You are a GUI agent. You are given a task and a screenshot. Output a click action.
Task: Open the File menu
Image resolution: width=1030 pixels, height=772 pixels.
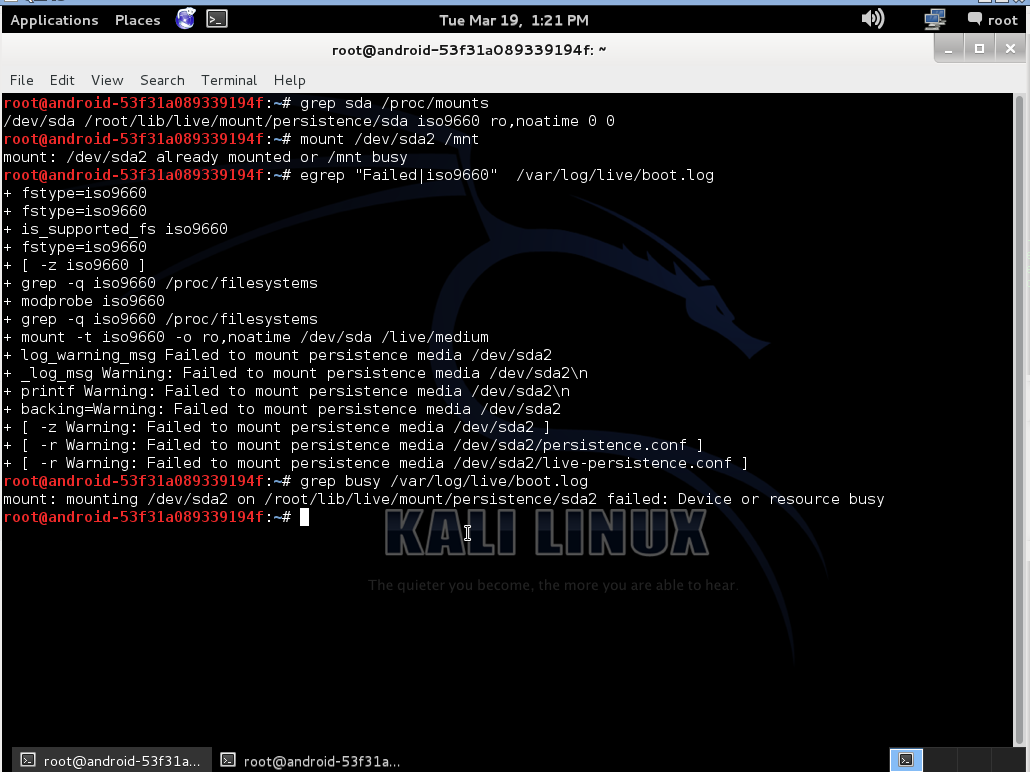pos(22,80)
